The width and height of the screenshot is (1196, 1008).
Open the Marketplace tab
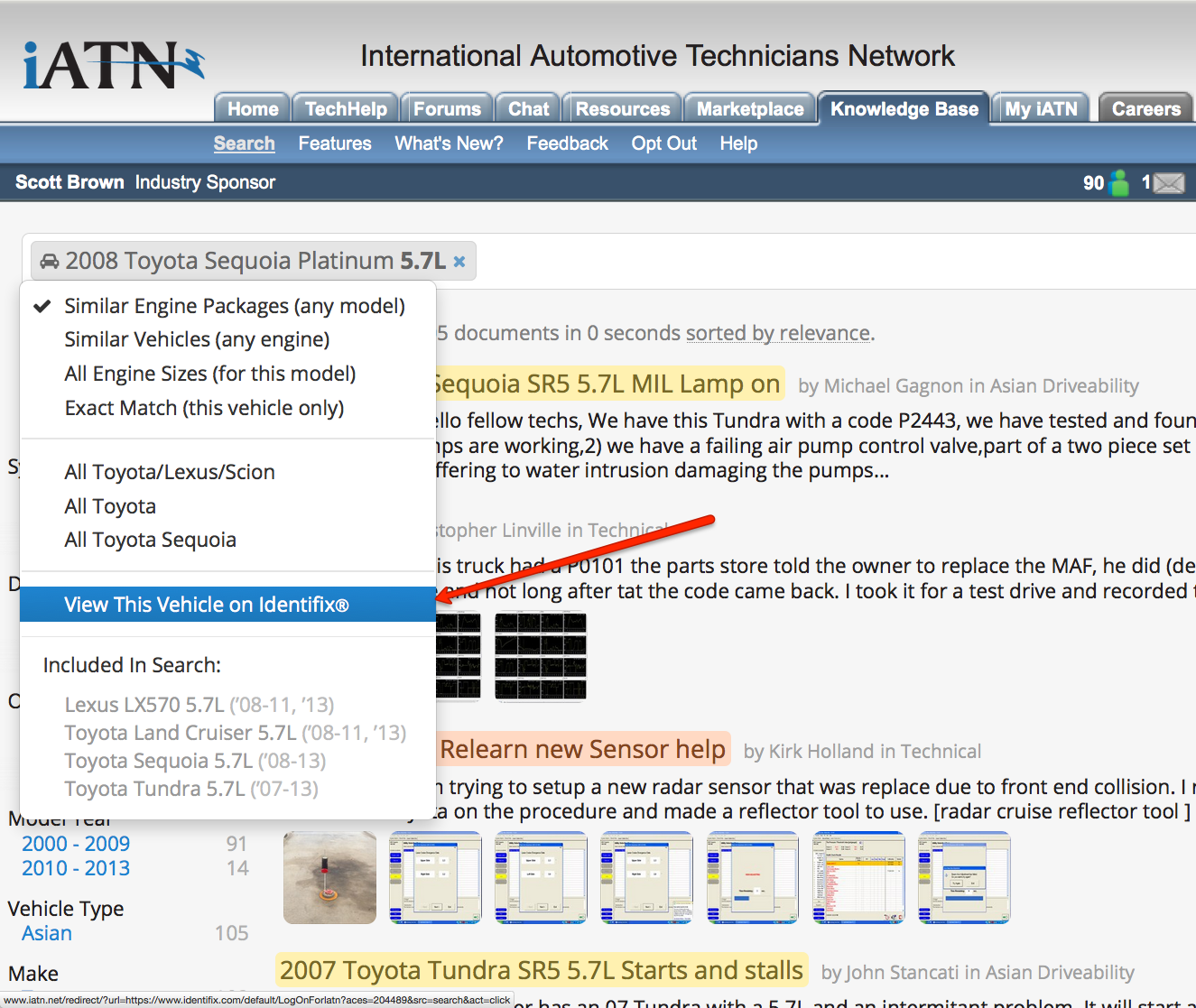749,109
